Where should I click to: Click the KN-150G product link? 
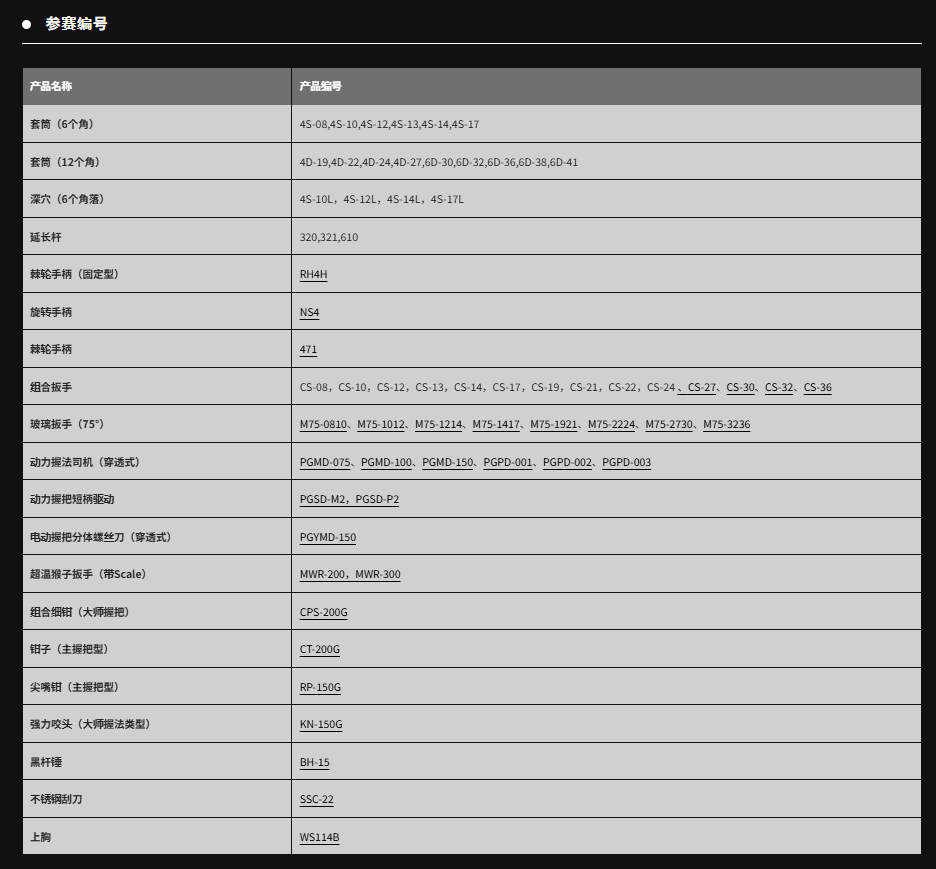pos(320,724)
